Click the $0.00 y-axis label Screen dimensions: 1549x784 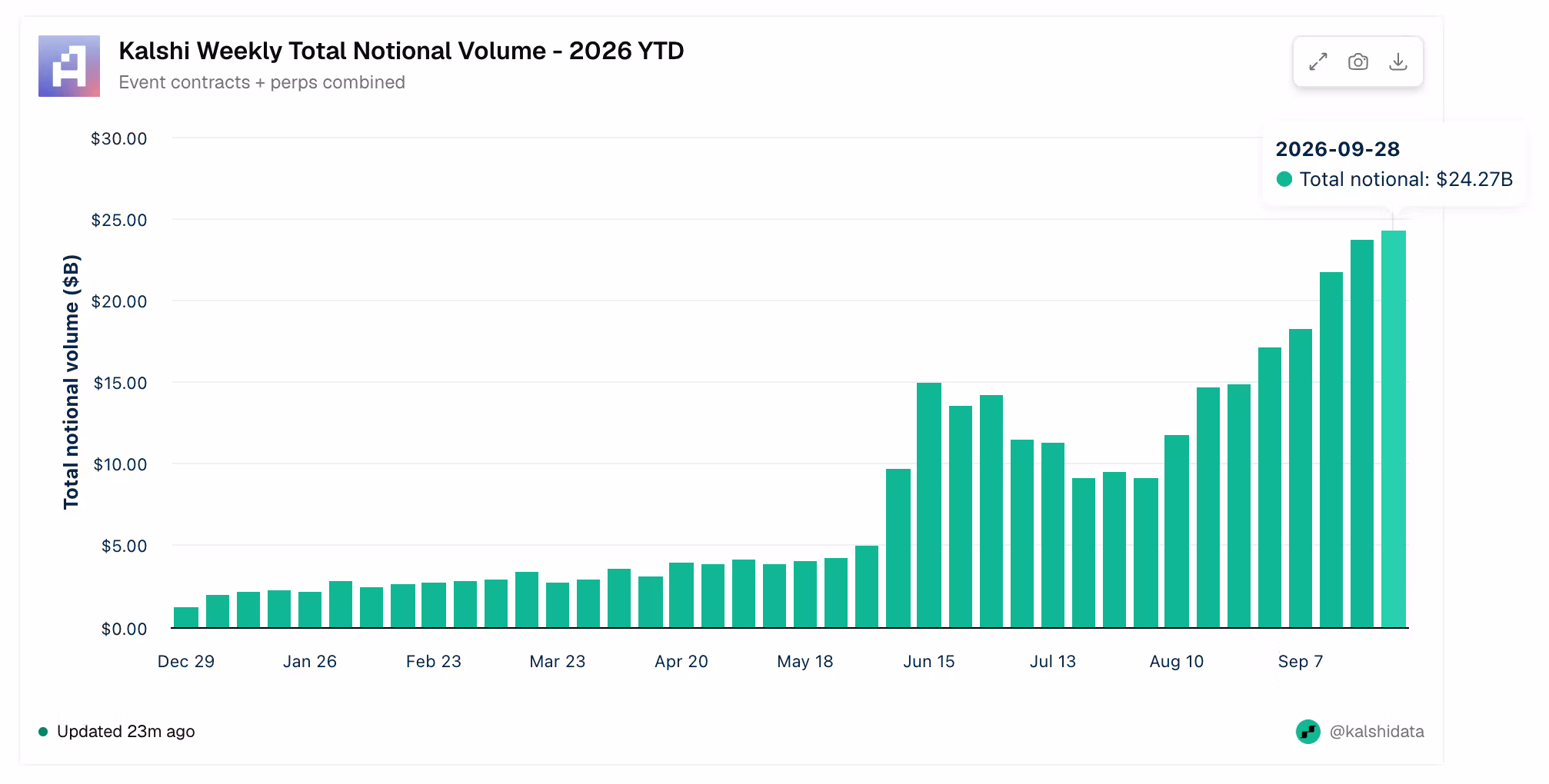(124, 630)
